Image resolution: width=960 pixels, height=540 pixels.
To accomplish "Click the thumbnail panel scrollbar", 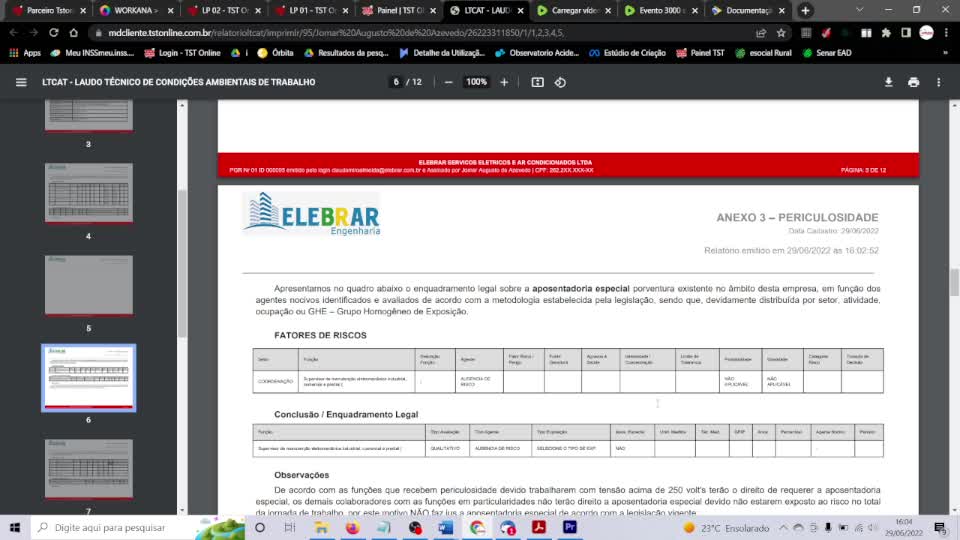I will click(182, 264).
